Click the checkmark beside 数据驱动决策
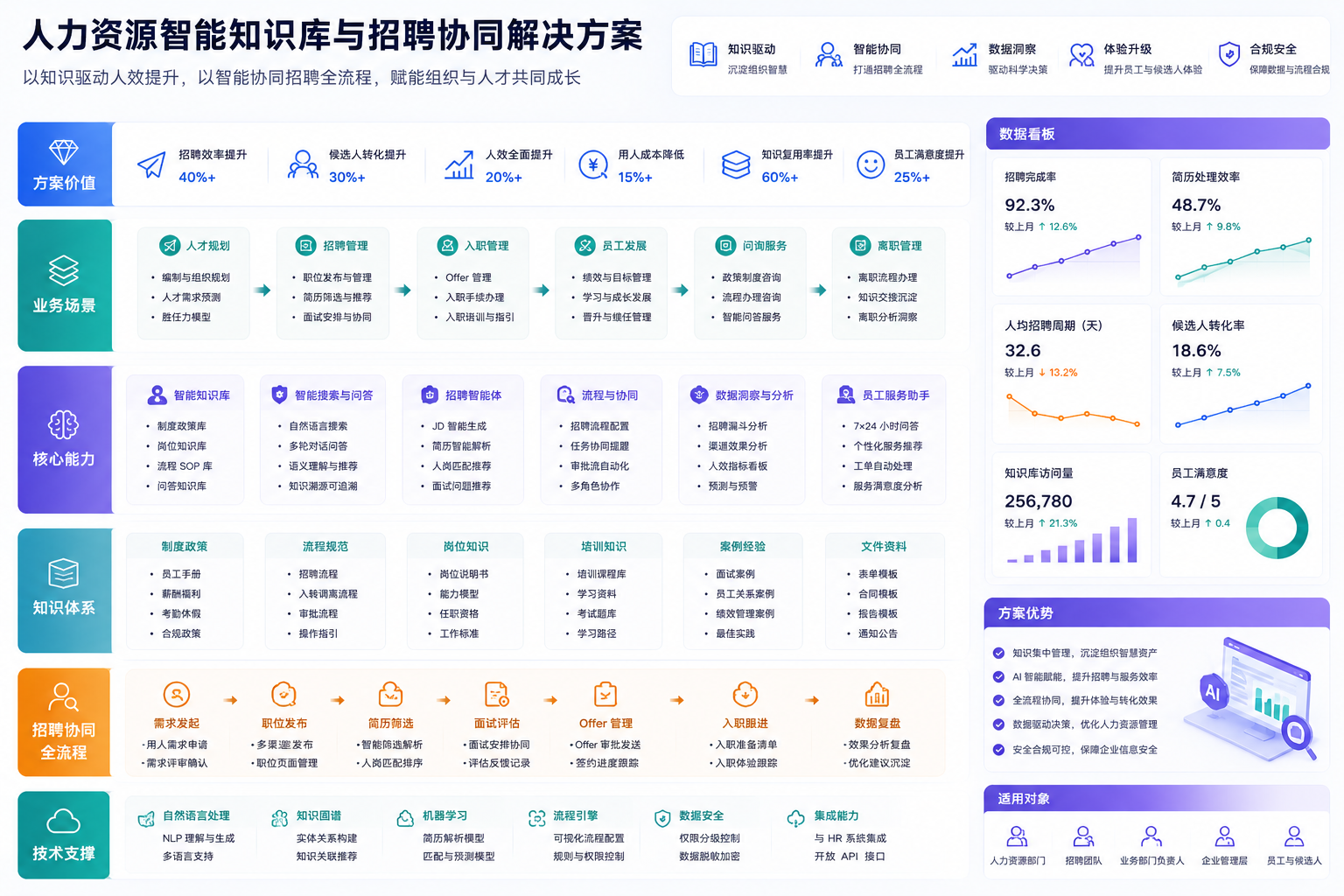Viewport: 1344px width, 896px height. (998, 724)
